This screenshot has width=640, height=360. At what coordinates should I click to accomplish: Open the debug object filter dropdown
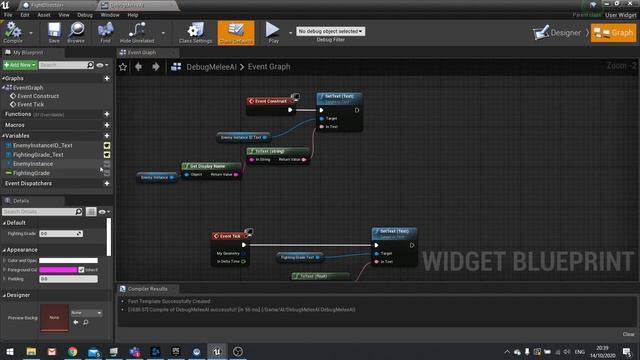point(330,31)
